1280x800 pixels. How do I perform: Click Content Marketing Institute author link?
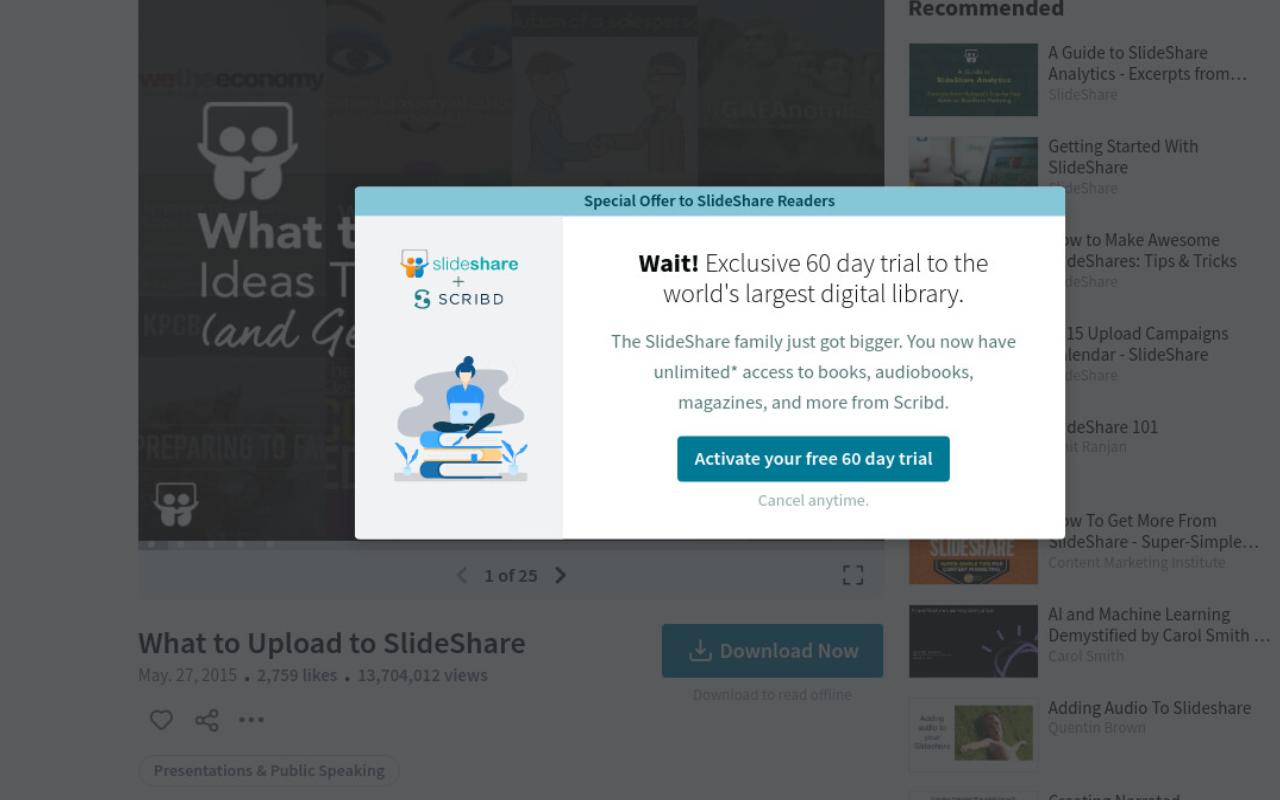coord(1137,563)
